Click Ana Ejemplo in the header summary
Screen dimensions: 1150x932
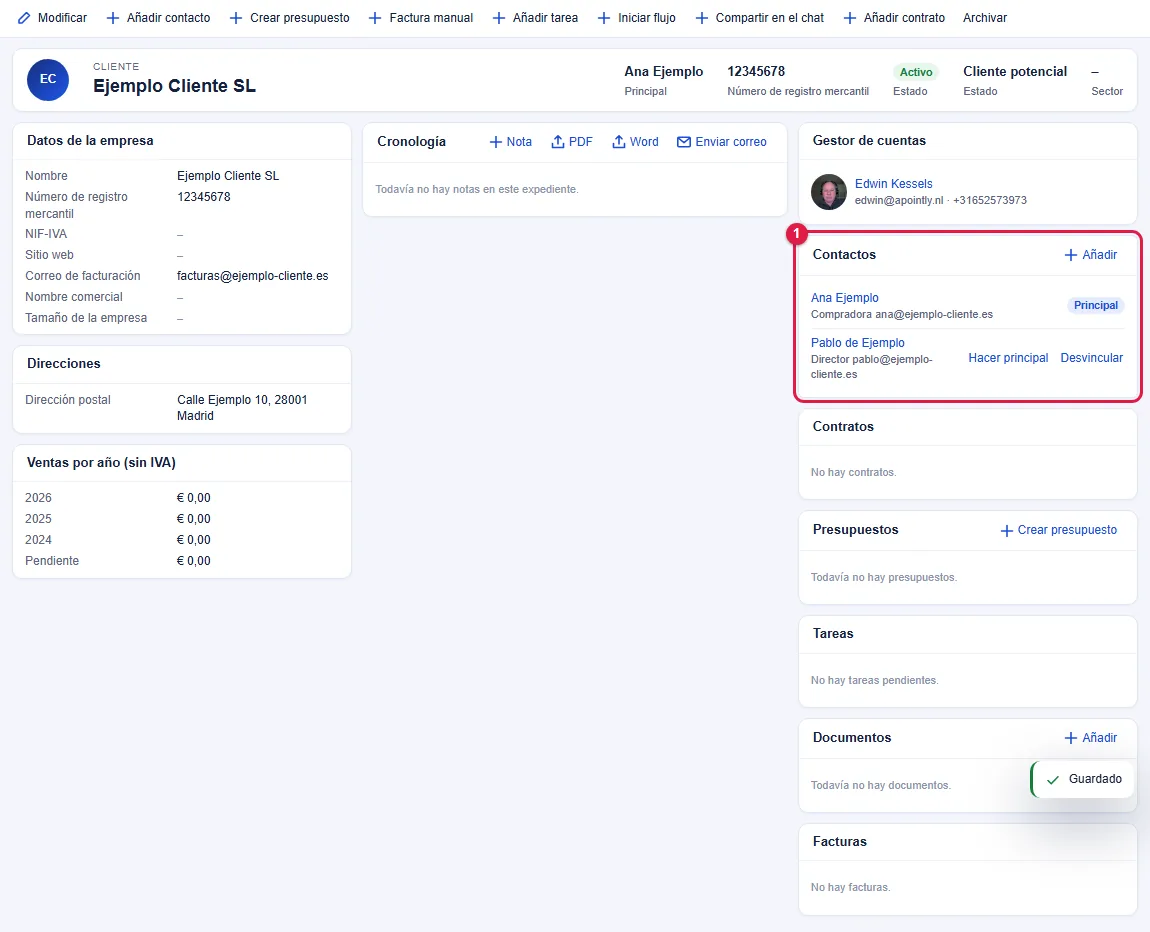[663, 71]
